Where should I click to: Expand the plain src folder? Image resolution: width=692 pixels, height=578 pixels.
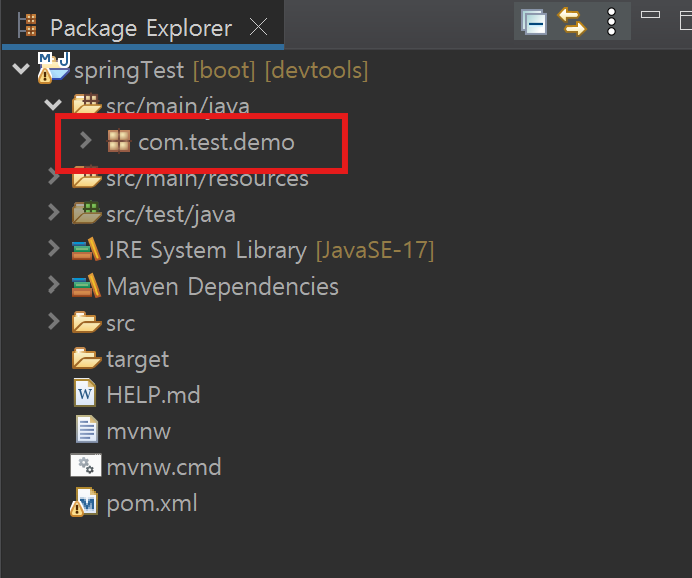[x=53, y=321]
